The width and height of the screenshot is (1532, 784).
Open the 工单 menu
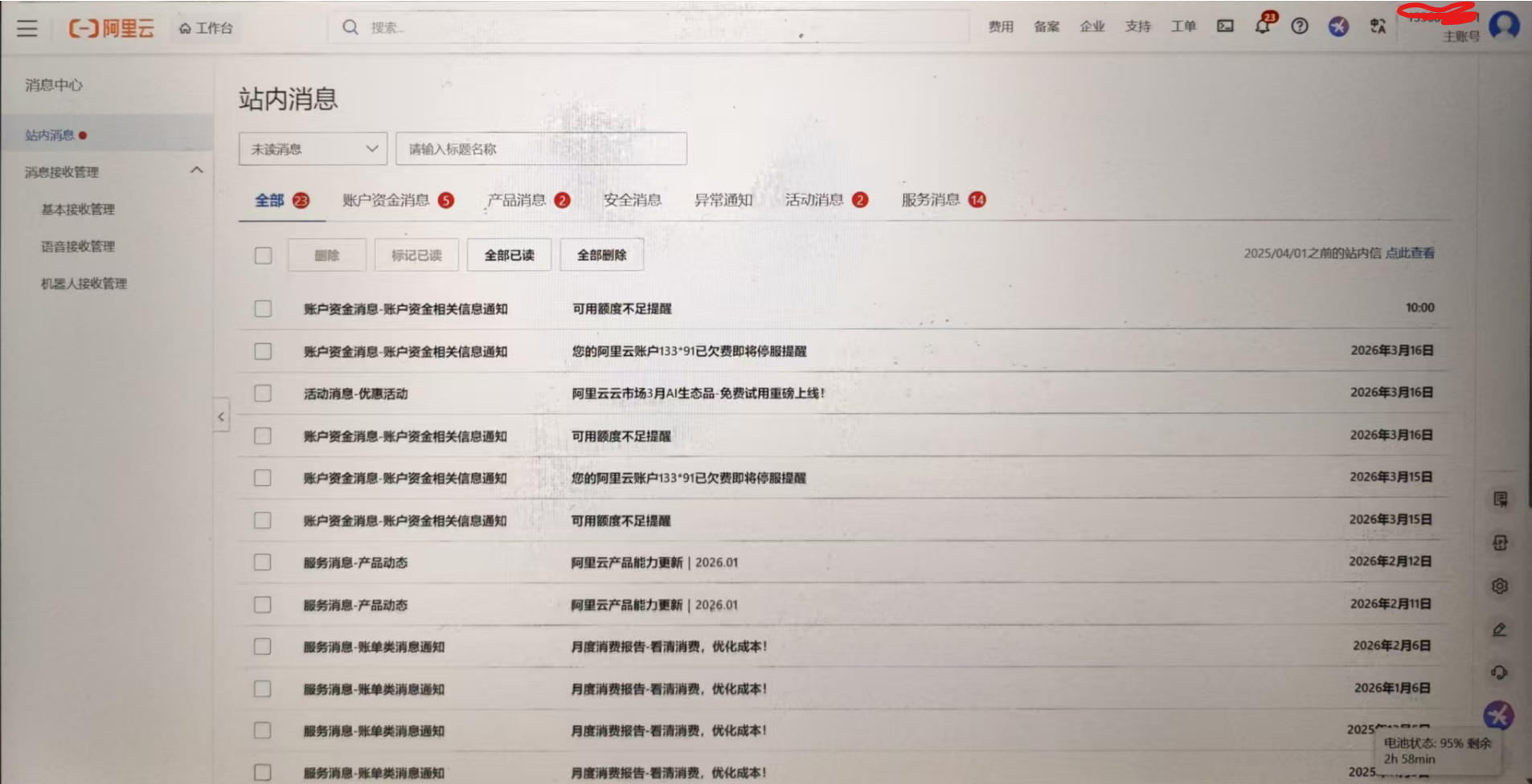[x=1183, y=27]
